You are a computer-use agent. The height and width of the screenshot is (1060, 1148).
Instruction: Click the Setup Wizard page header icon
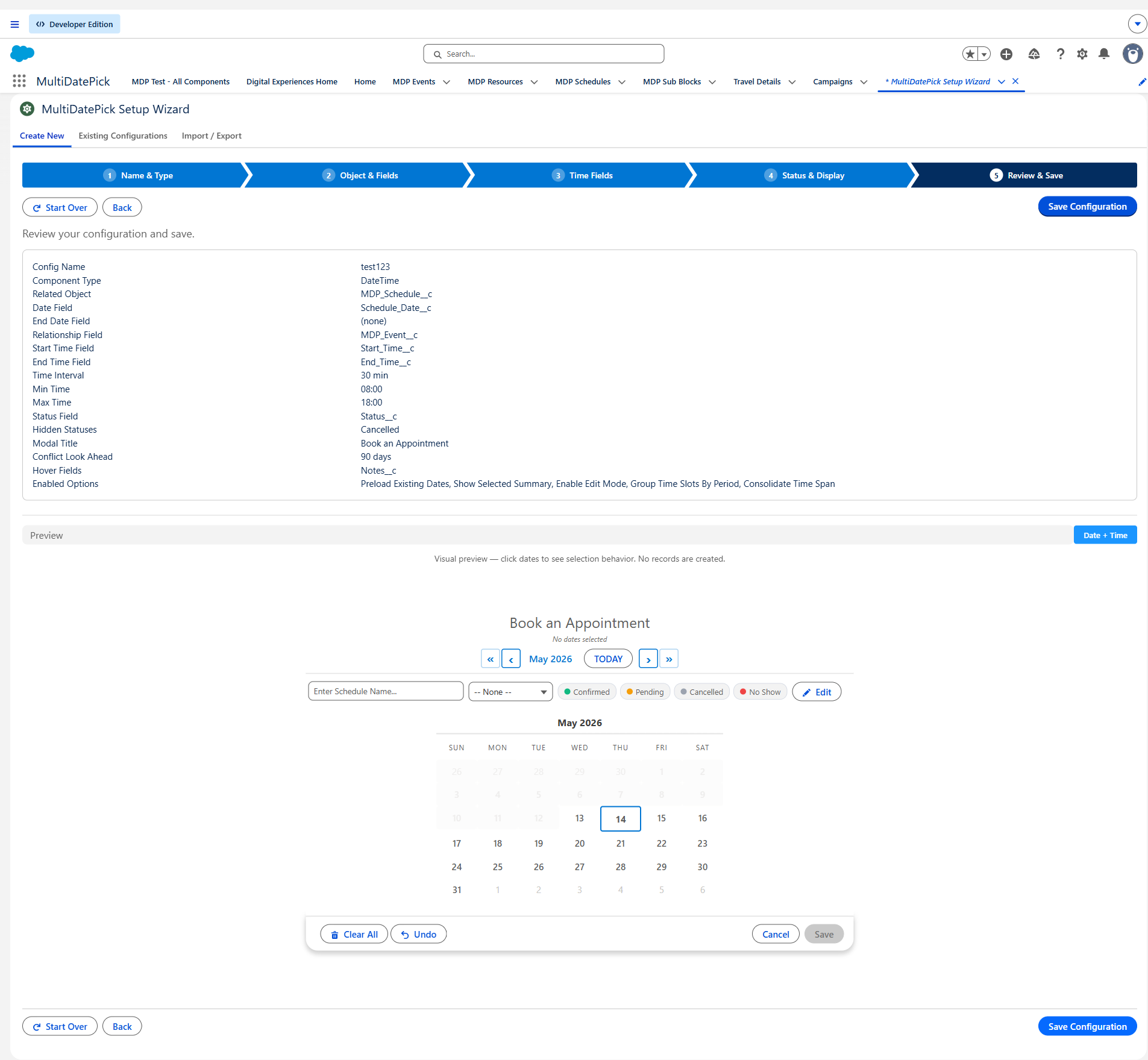[27, 109]
